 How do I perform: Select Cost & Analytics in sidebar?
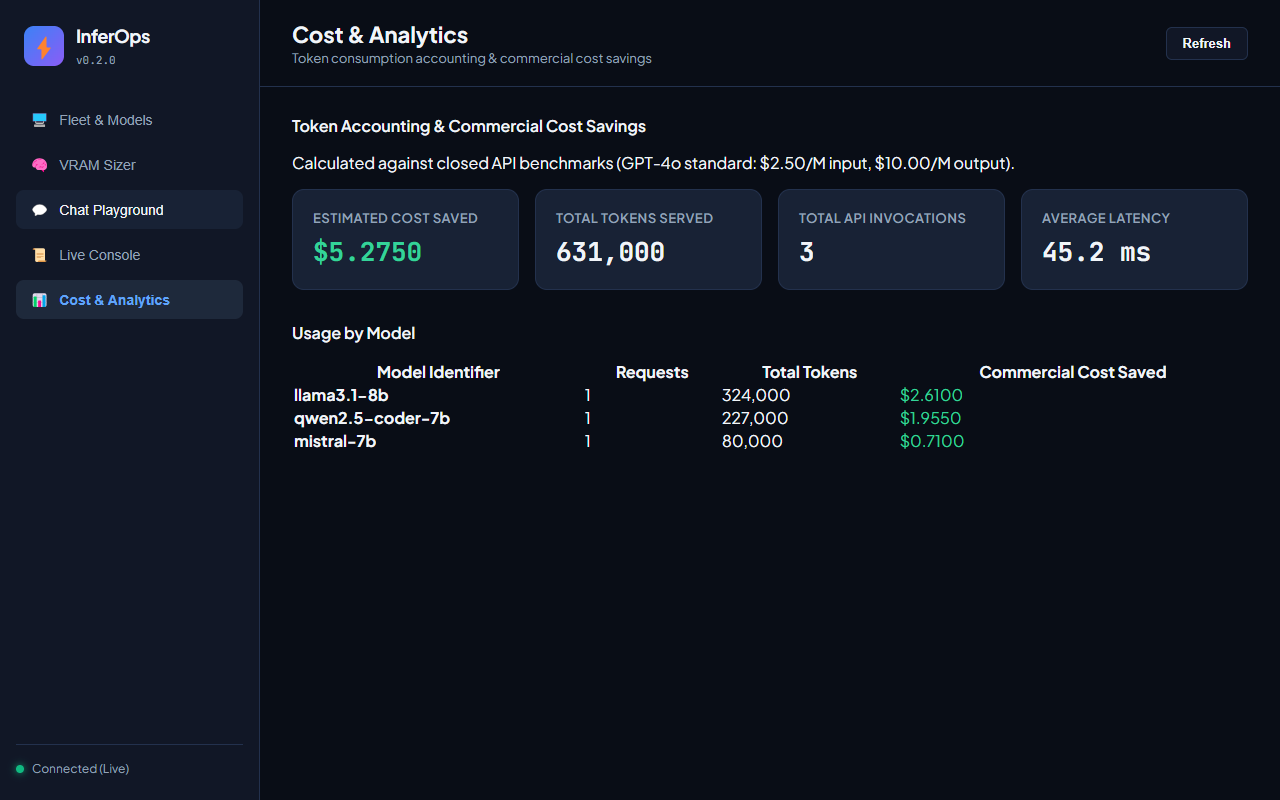(x=129, y=300)
